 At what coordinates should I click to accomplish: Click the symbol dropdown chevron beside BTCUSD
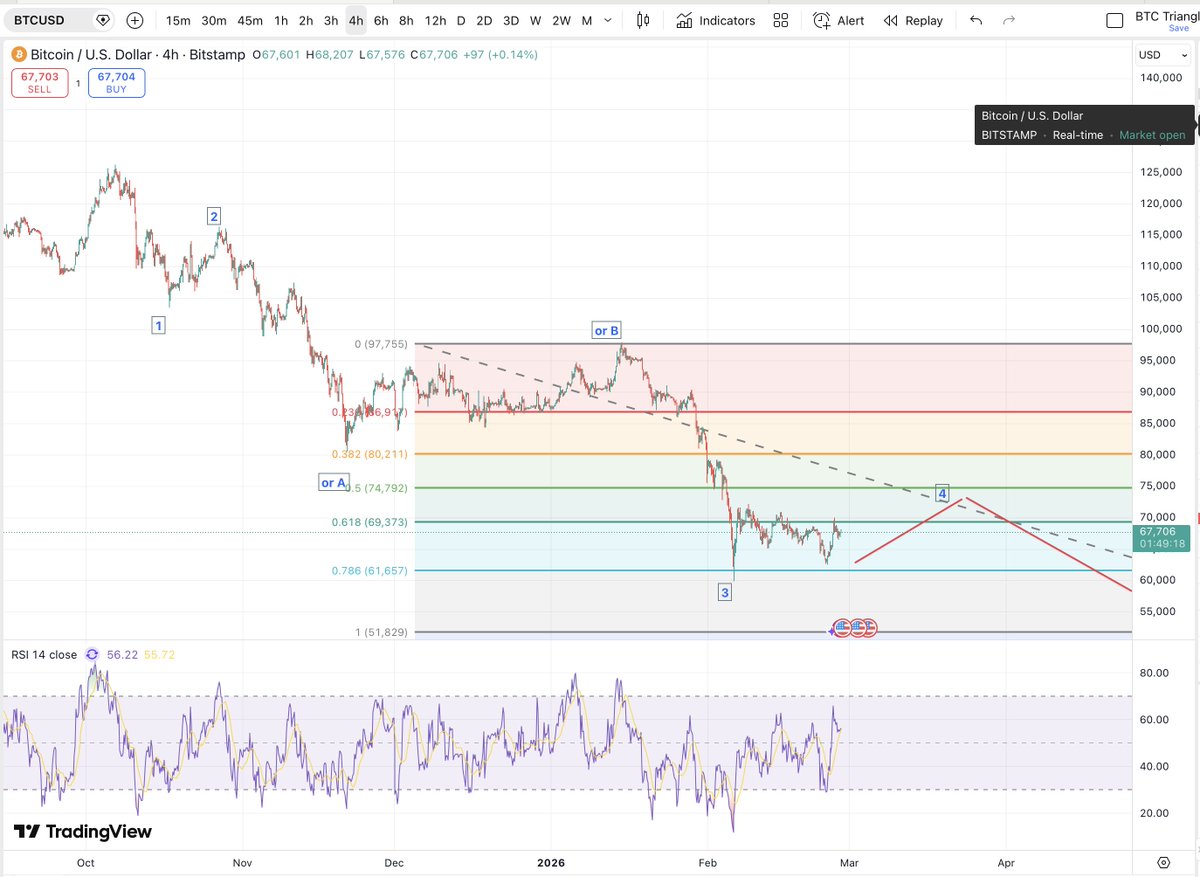tap(103, 20)
